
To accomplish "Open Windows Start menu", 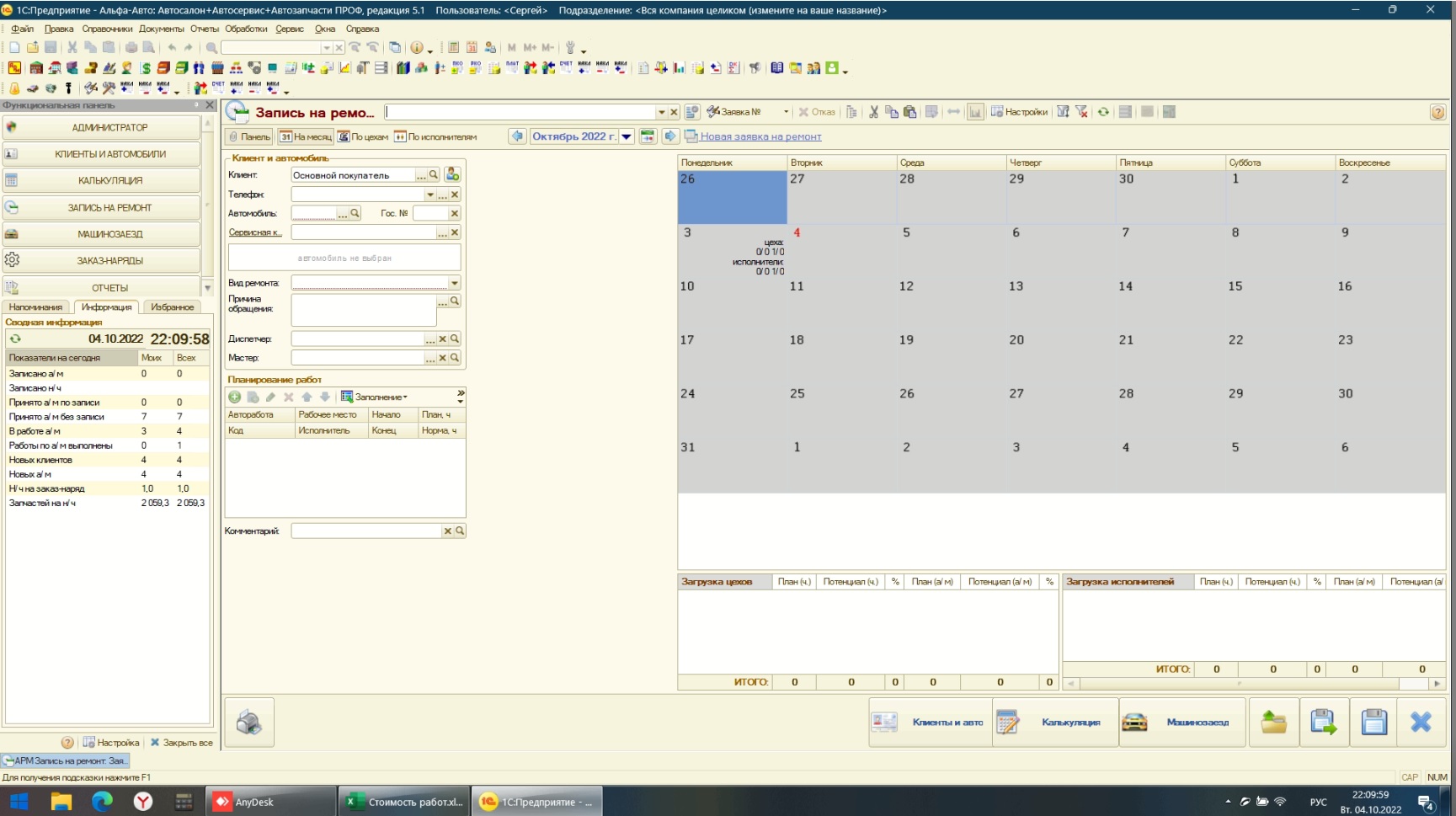I will coord(19,802).
